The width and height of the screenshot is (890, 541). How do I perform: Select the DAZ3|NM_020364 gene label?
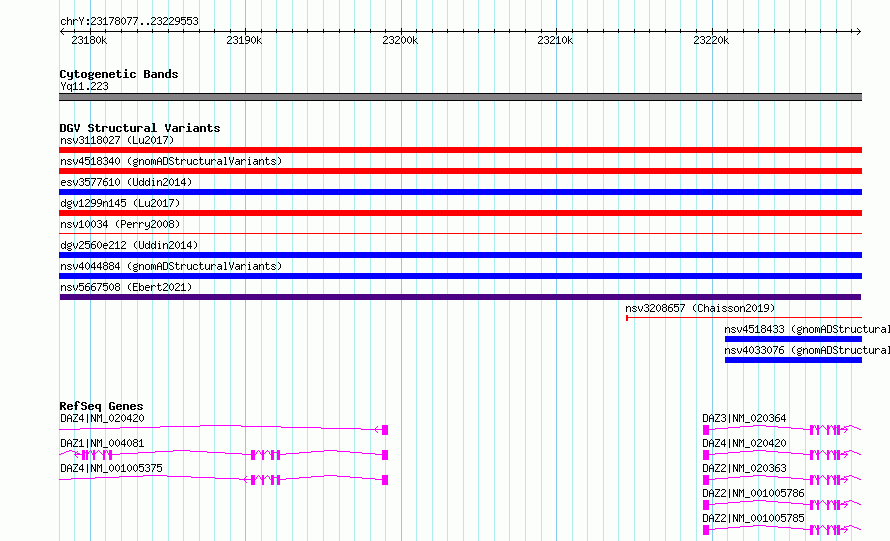(x=744, y=418)
